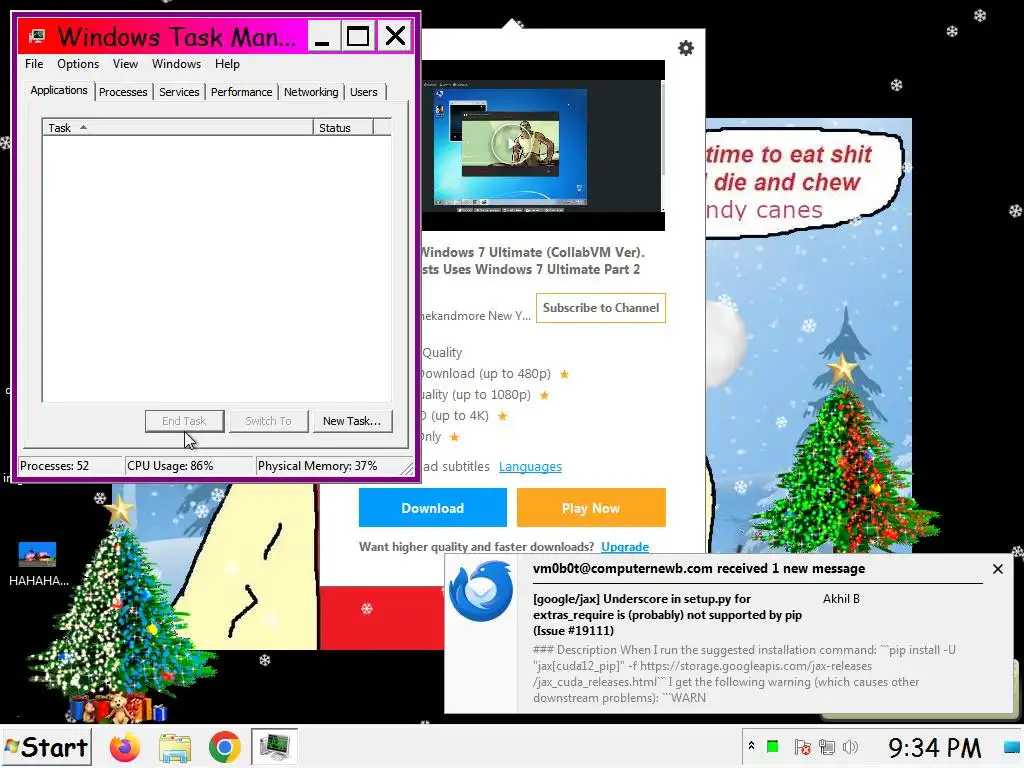1024x768 pixels.
Task: Open the View menu
Action: [125, 64]
